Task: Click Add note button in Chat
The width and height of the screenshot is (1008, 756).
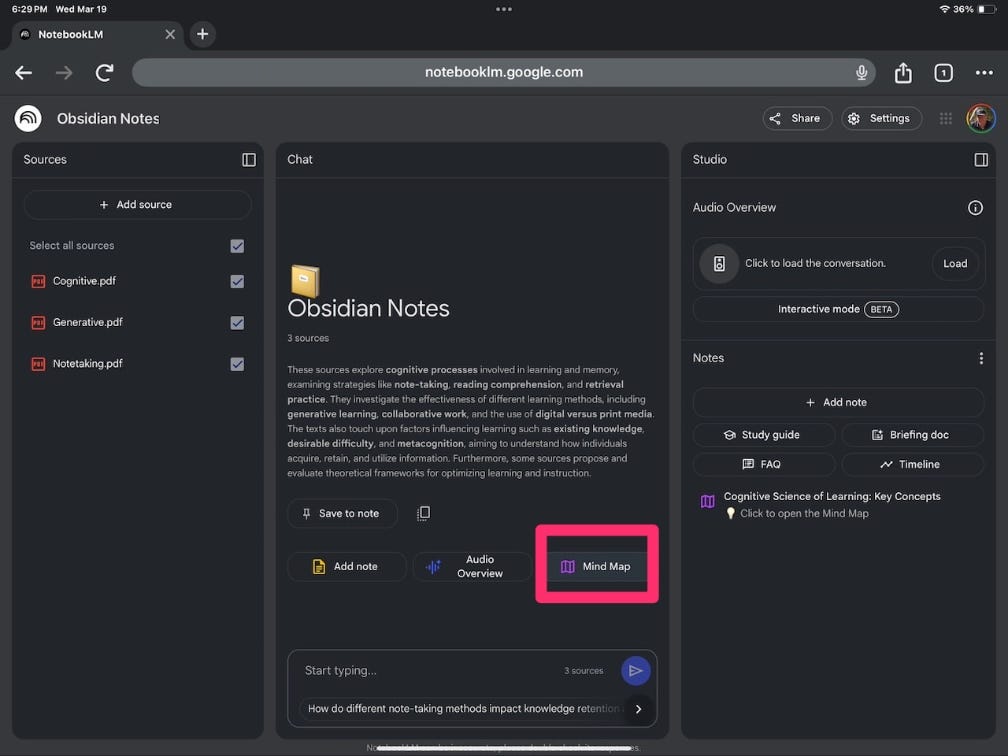Action: [346, 566]
